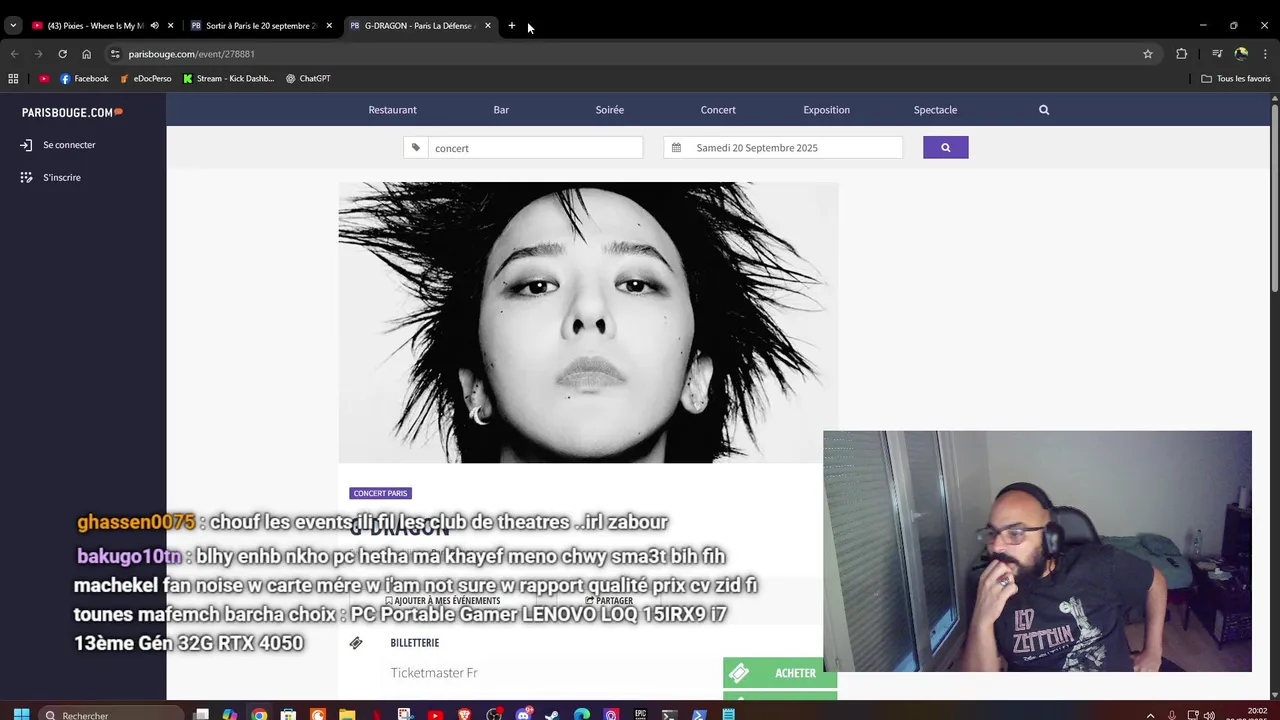Viewport: 1280px width, 720px height.
Task: Open the eDocPerso bookmark
Action: point(145,78)
